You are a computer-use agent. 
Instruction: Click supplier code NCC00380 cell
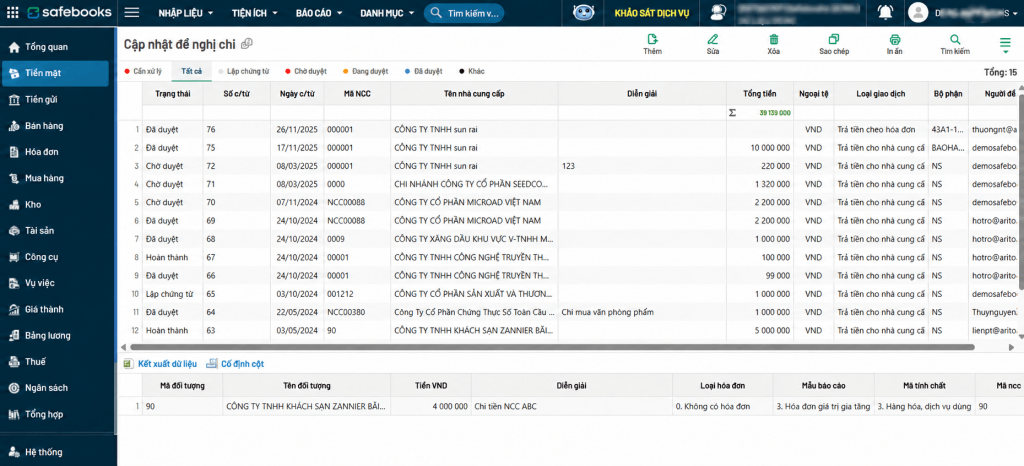(357, 313)
